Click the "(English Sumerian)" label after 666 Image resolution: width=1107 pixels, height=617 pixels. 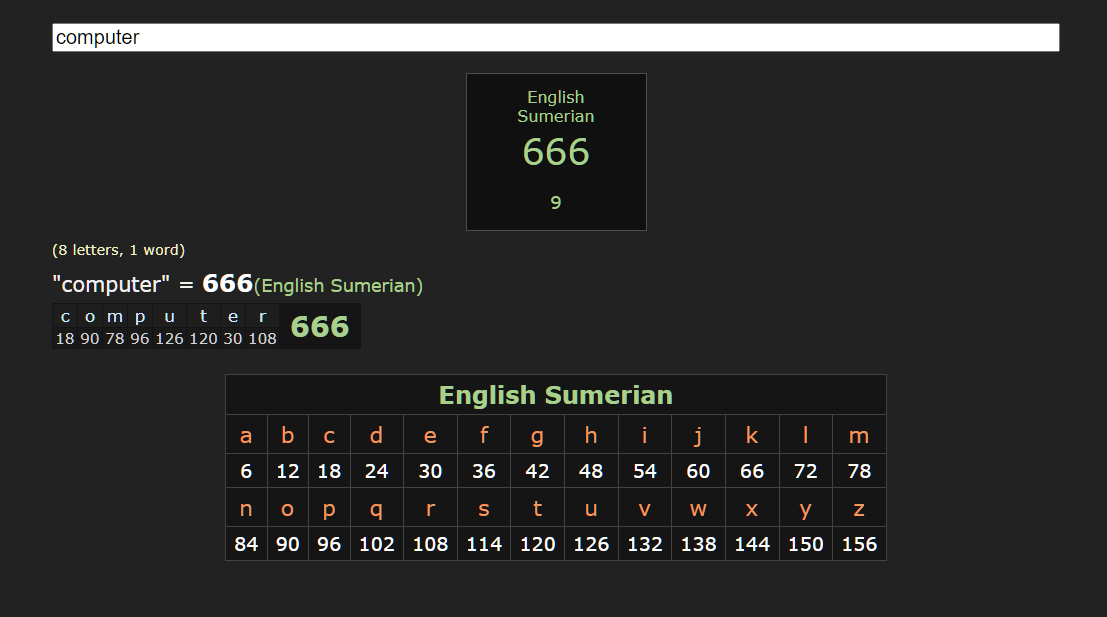[338, 286]
